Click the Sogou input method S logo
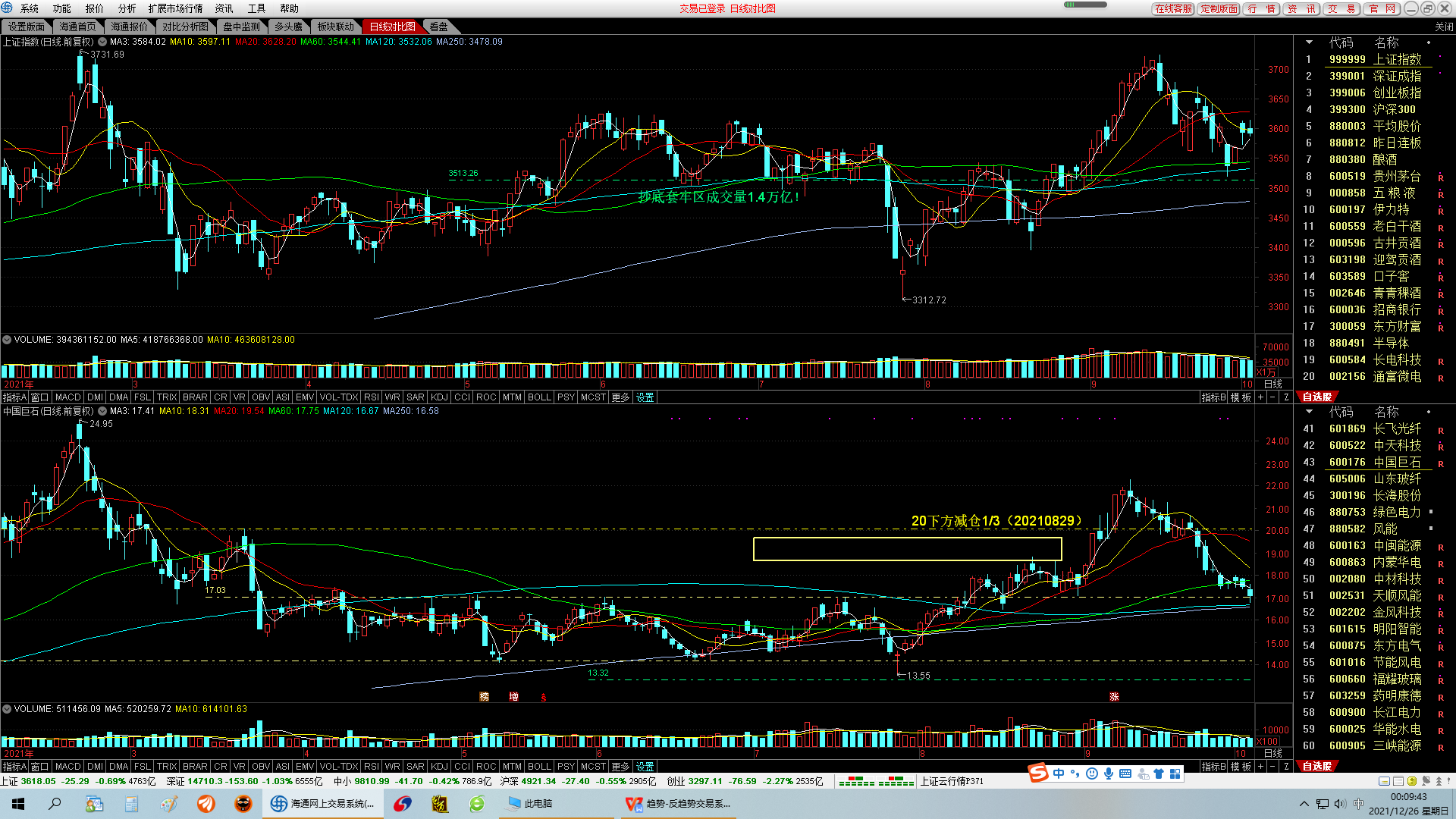This screenshot has height=819, width=1456. tap(1038, 773)
